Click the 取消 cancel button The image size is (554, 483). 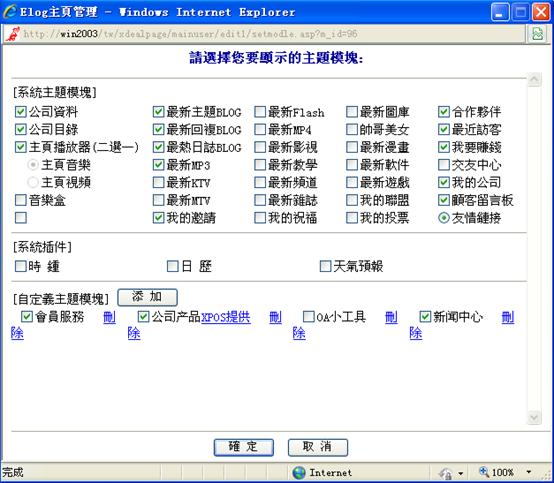pyautogui.click(x=318, y=447)
